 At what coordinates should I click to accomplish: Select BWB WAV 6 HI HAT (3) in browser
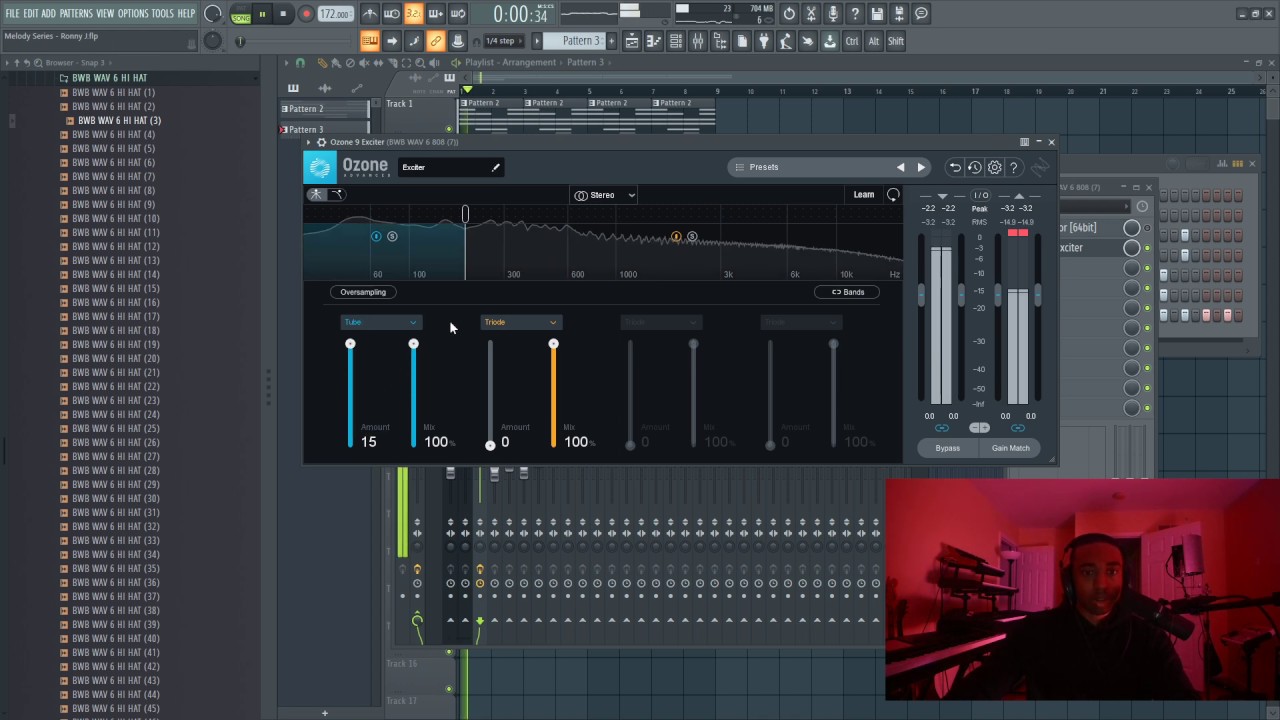pos(119,120)
